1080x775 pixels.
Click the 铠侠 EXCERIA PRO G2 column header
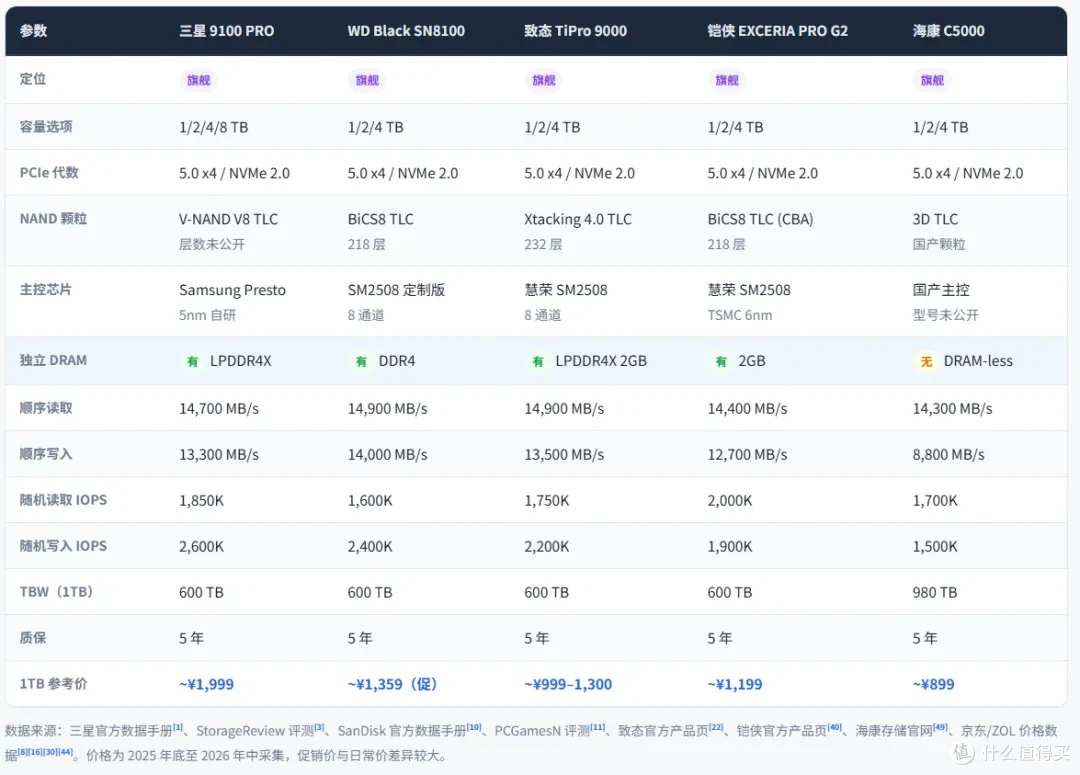tap(778, 30)
